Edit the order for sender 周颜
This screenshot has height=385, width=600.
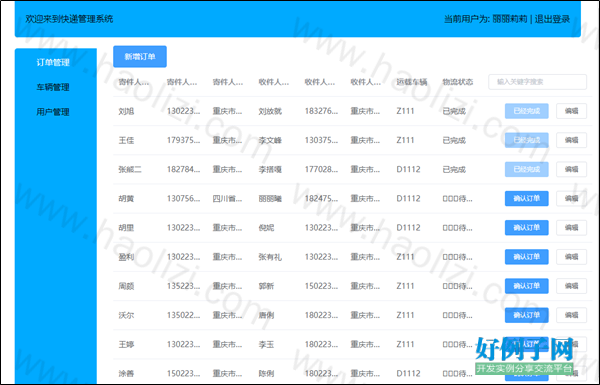tap(571, 286)
